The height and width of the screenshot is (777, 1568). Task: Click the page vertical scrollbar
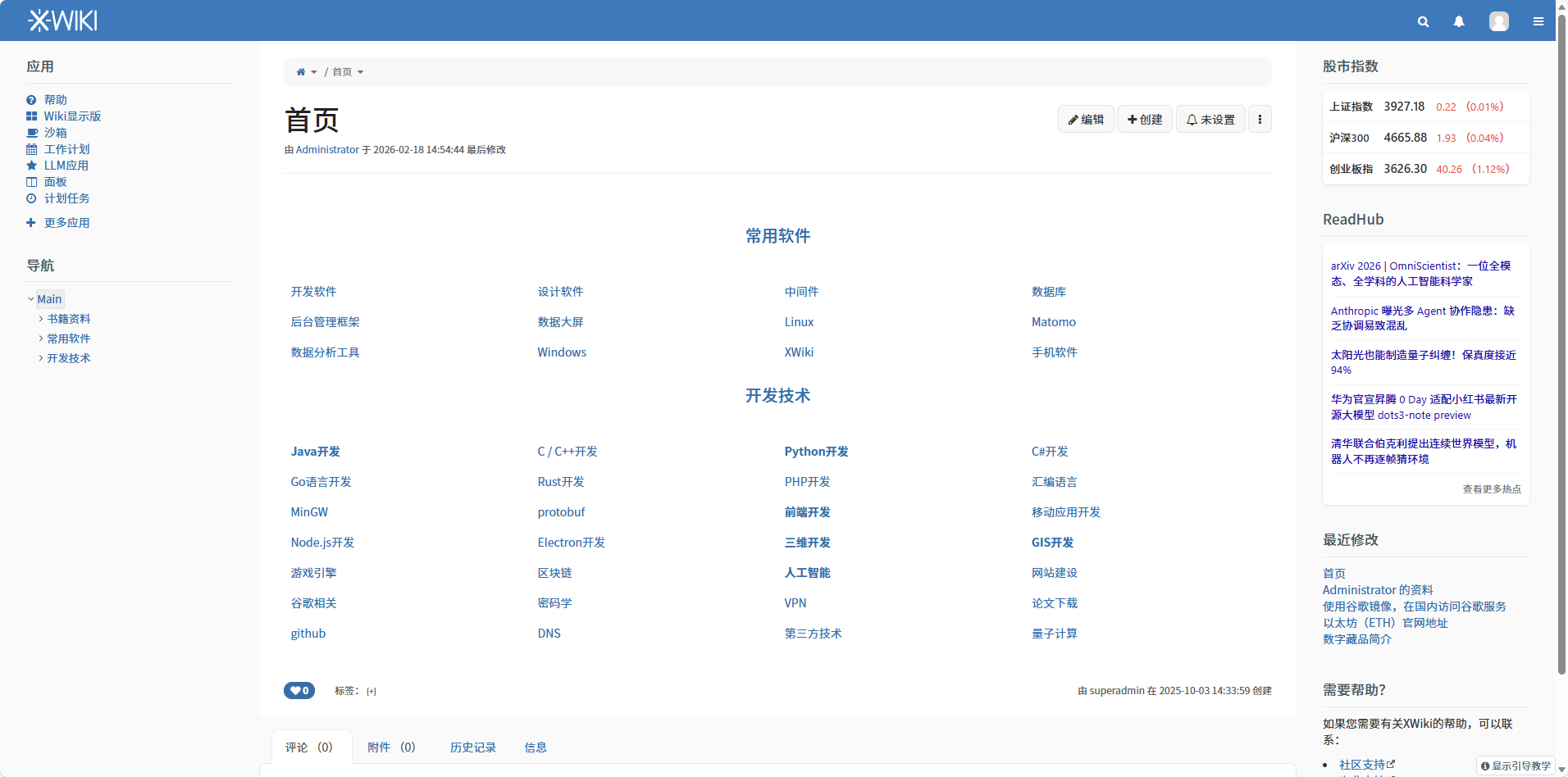point(1561,344)
